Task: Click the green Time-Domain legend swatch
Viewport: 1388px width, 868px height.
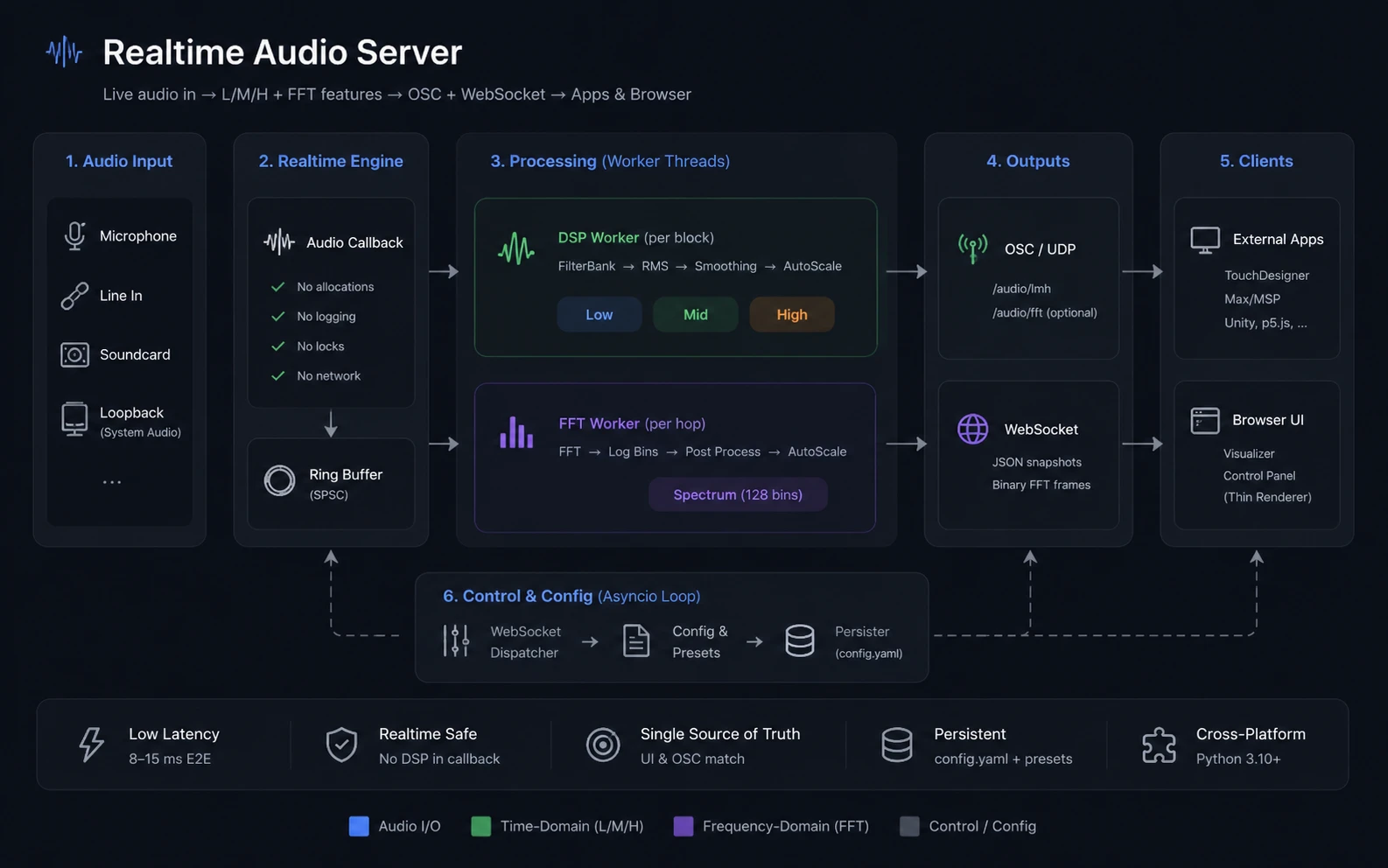Action: (x=481, y=826)
